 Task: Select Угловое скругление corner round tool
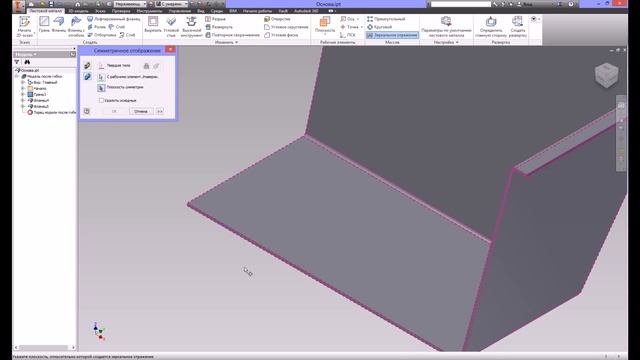(x=286, y=27)
